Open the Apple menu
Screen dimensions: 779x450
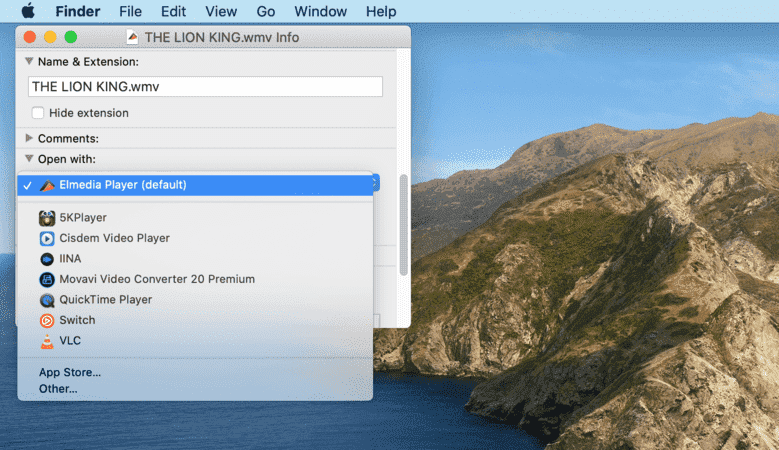(28, 10)
